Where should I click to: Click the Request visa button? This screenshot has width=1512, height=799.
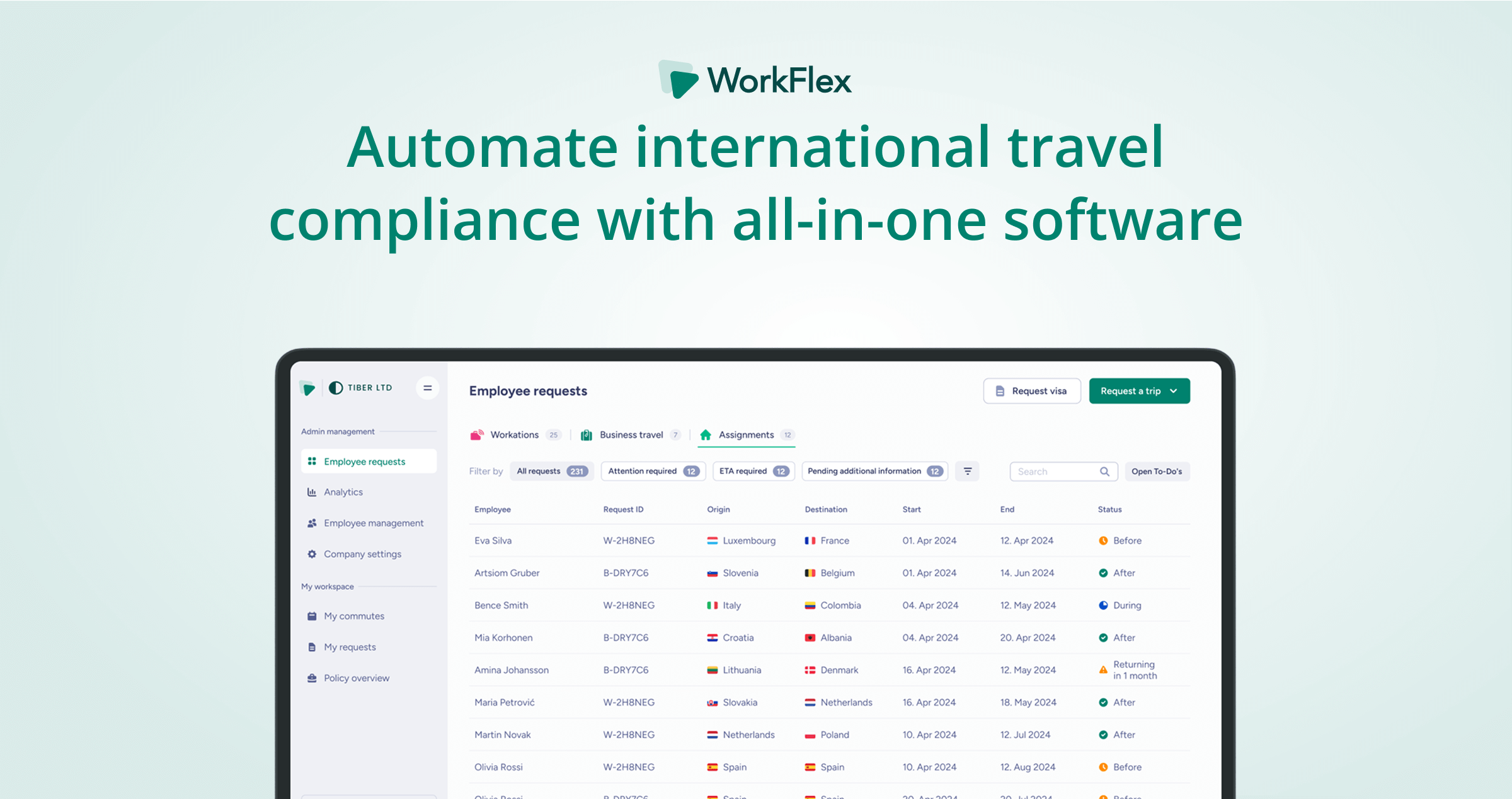point(1031,391)
